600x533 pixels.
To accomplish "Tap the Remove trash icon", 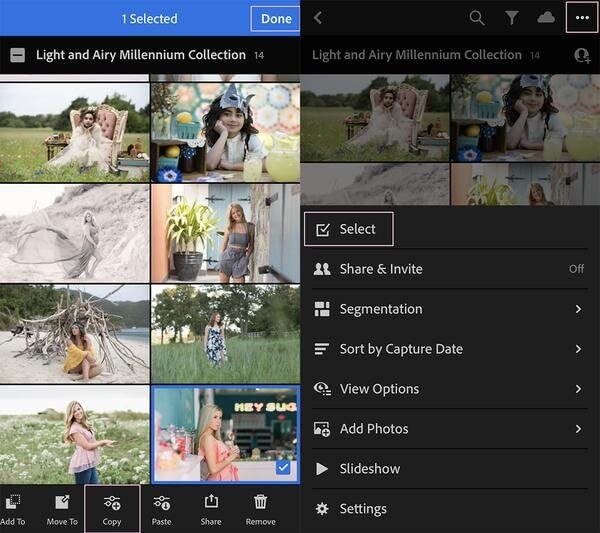I will point(261,502).
